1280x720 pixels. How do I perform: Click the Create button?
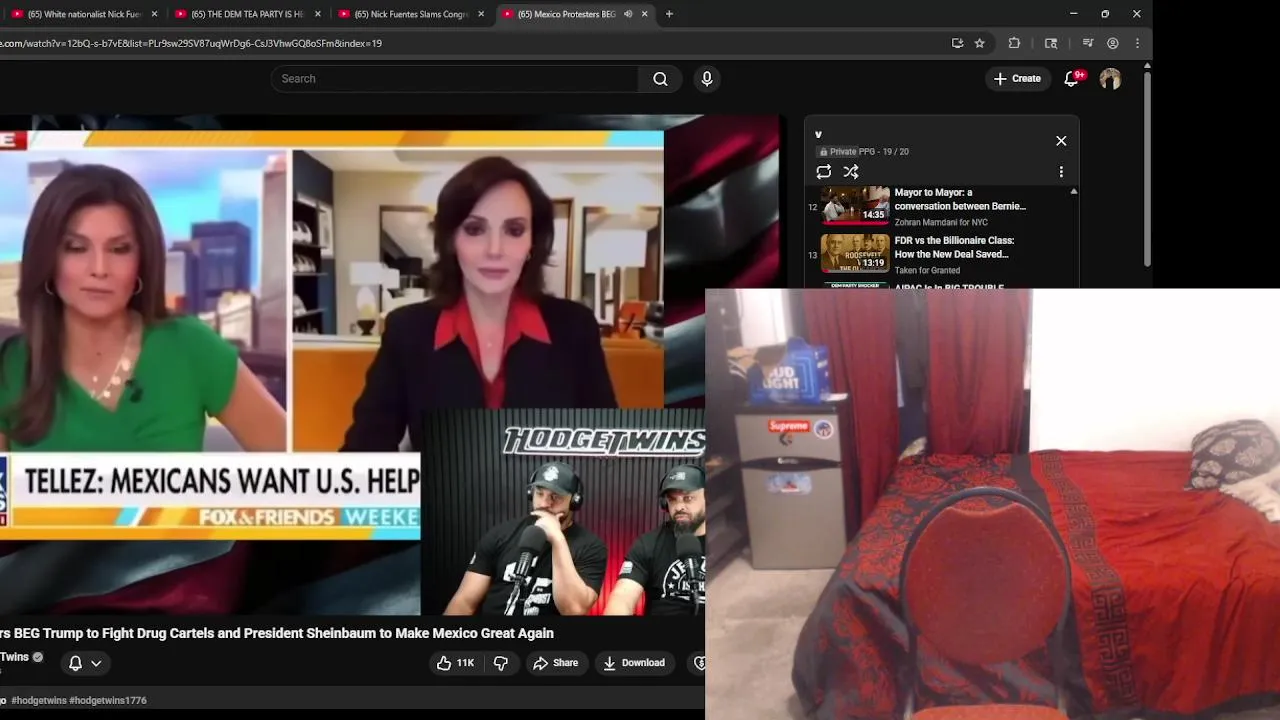coord(1017,79)
